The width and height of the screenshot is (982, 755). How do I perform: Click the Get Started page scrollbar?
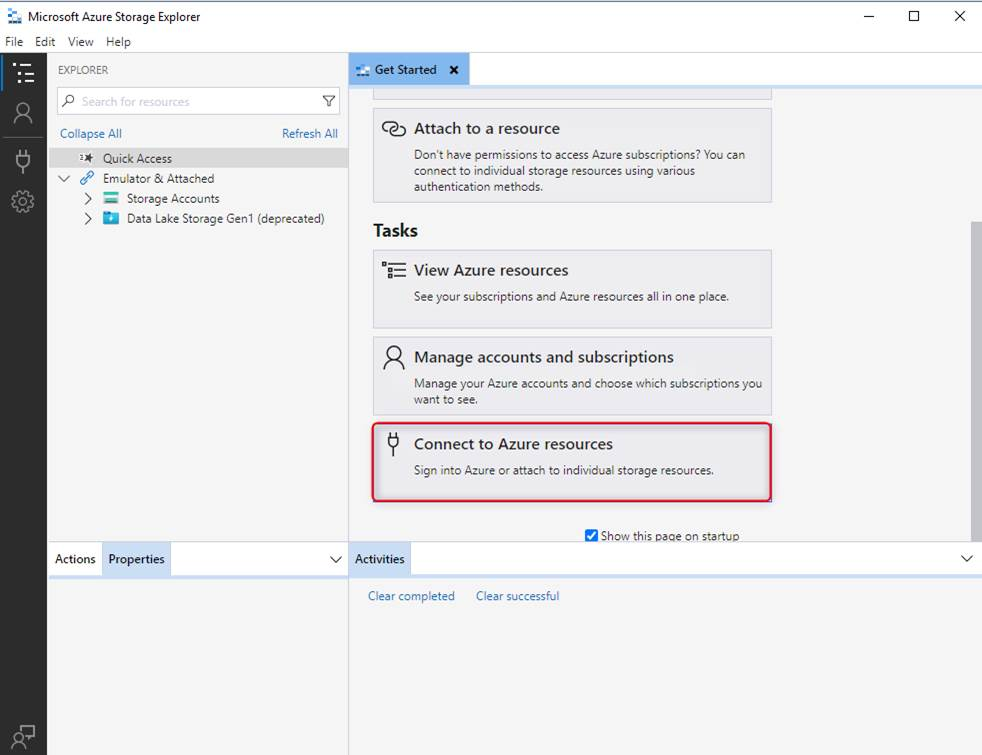(x=975, y=380)
